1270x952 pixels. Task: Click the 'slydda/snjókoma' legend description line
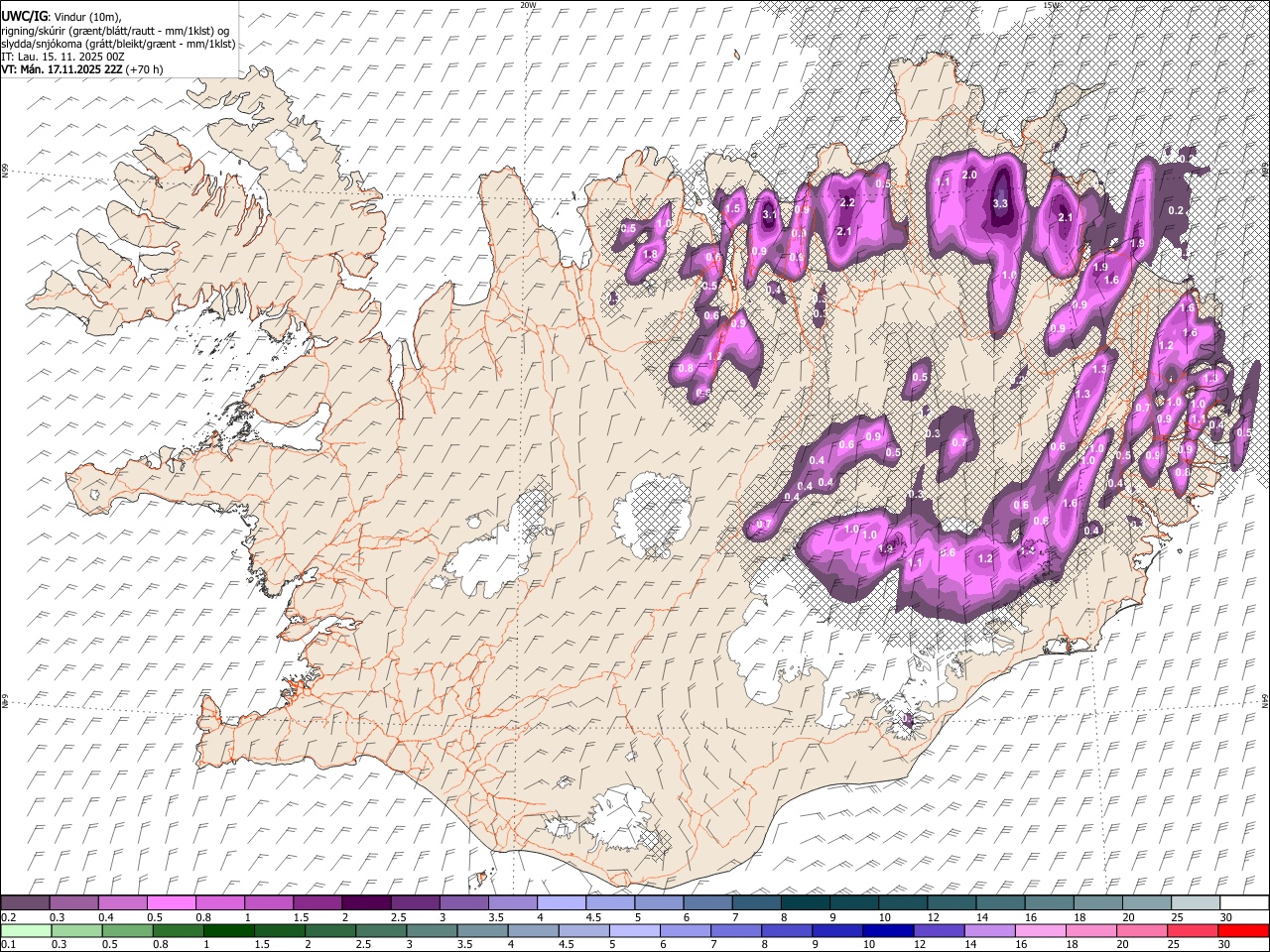pos(118,44)
